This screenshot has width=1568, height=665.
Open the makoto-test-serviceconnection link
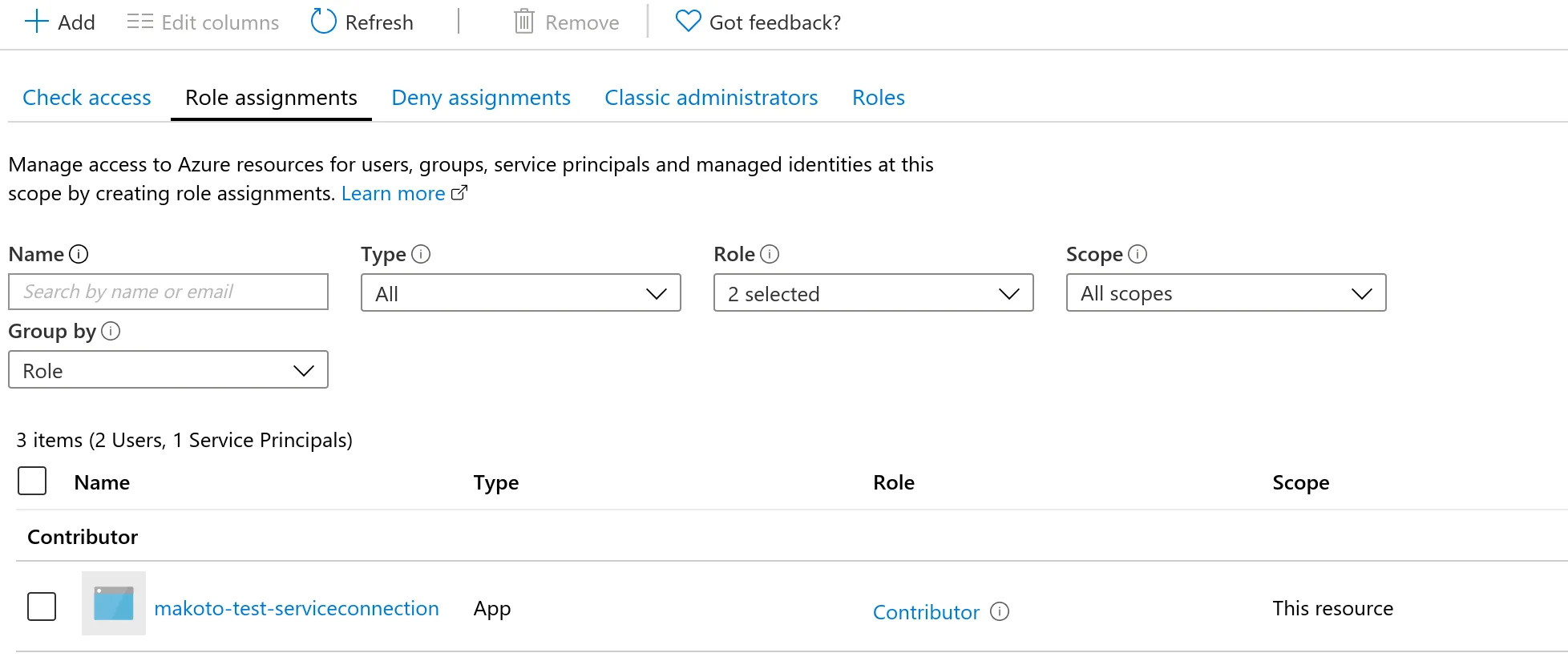(x=297, y=608)
